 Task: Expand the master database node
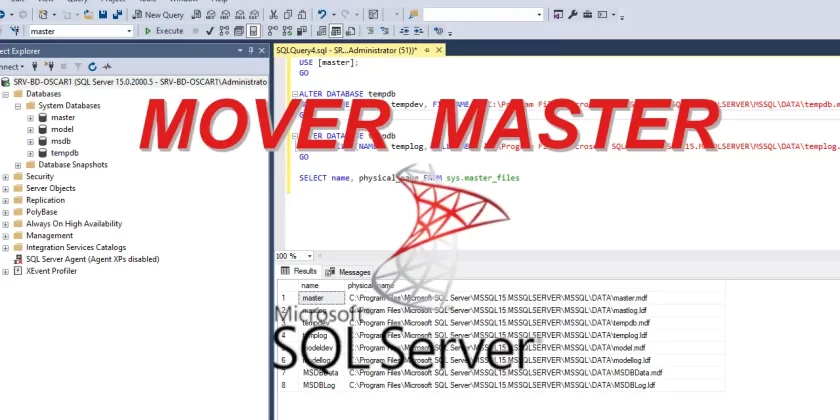click(x=30, y=118)
